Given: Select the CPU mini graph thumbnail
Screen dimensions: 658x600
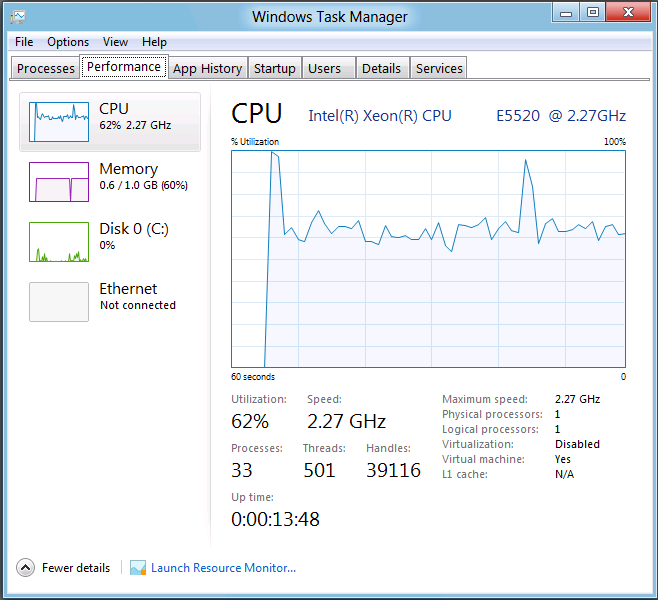Looking at the screenshot, I should 59,122.
